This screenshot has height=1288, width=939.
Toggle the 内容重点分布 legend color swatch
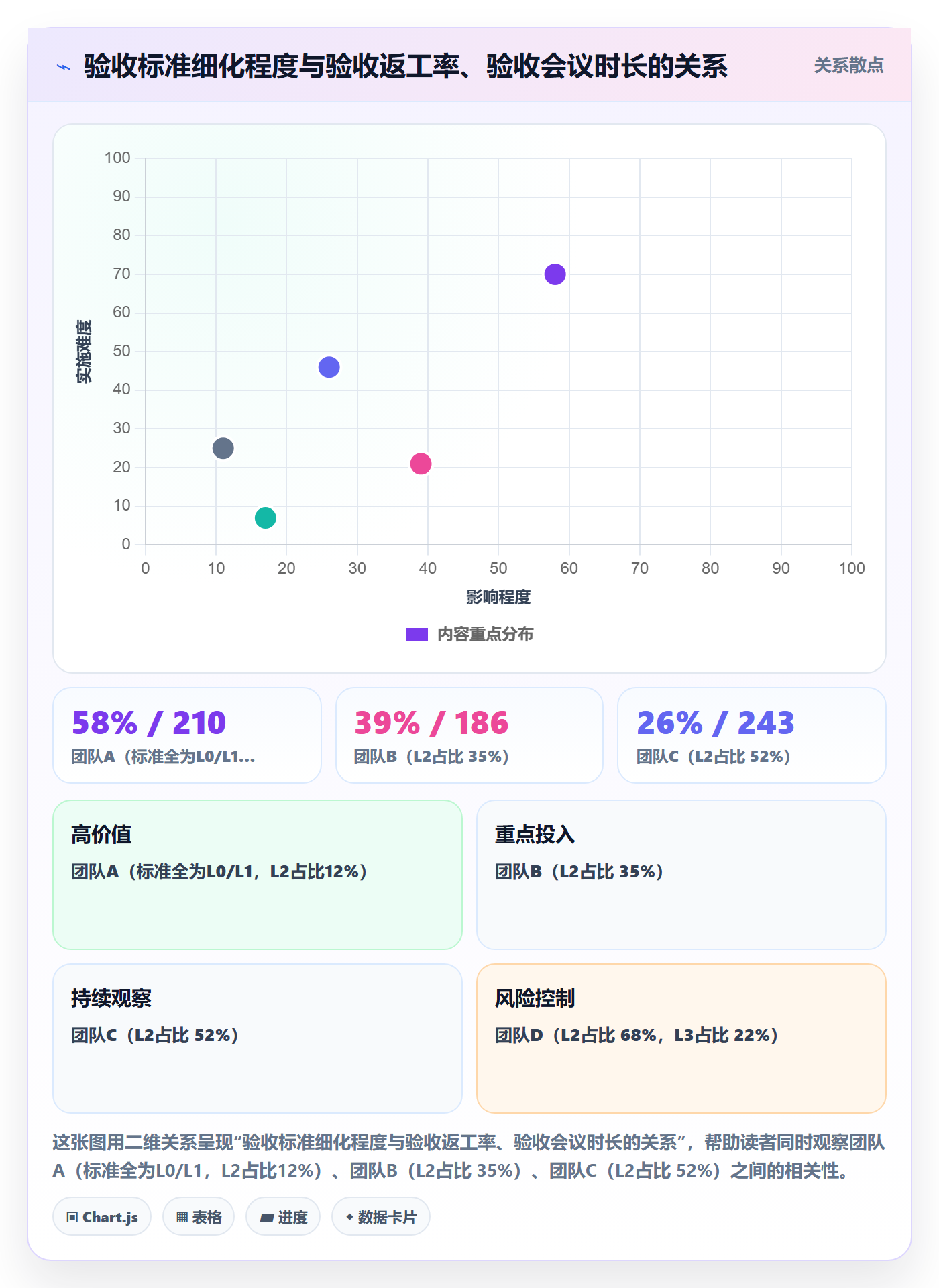[417, 635]
